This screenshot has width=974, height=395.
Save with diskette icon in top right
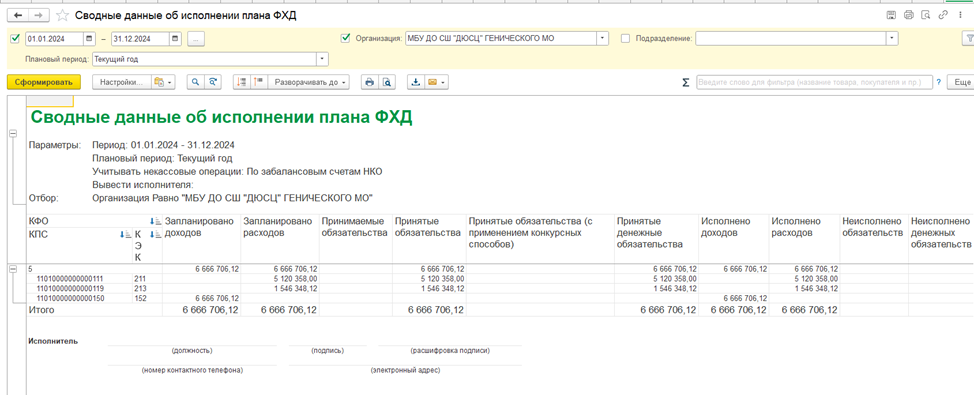pos(891,16)
